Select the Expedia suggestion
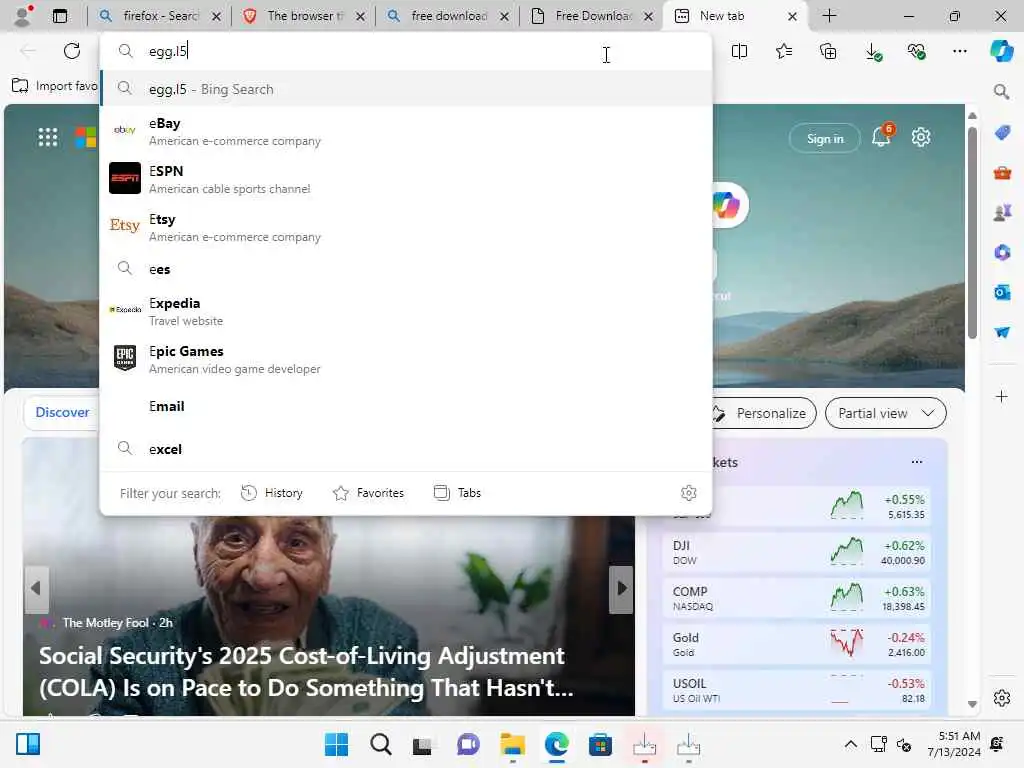Screen dimensions: 1024x768 pyautogui.click(x=406, y=312)
